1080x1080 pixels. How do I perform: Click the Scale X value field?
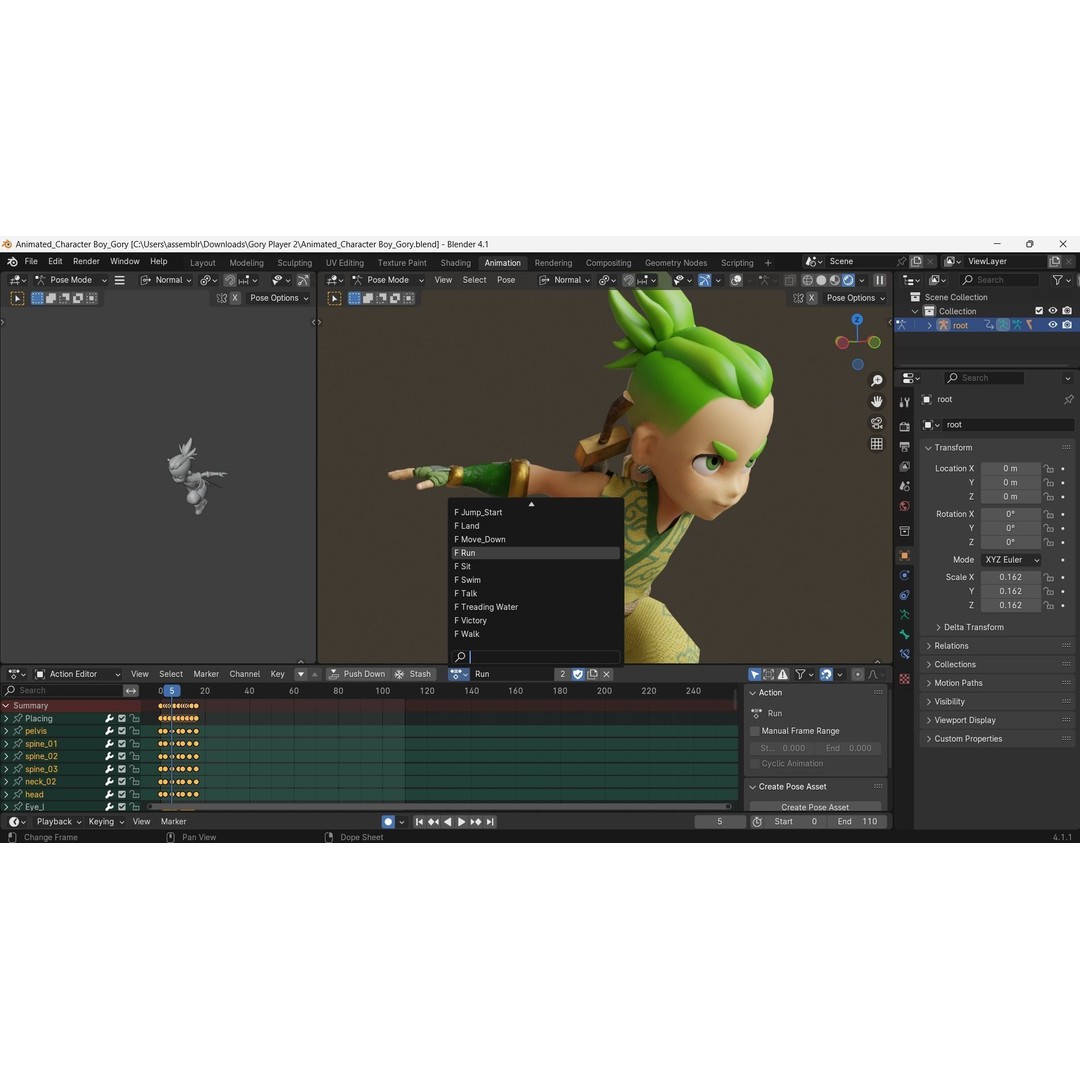click(x=1010, y=577)
